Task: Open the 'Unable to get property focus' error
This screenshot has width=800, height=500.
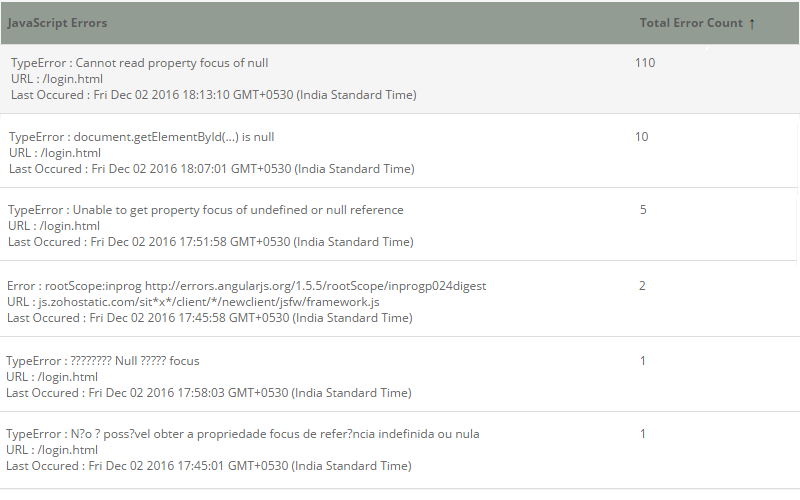Action: [x=206, y=210]
